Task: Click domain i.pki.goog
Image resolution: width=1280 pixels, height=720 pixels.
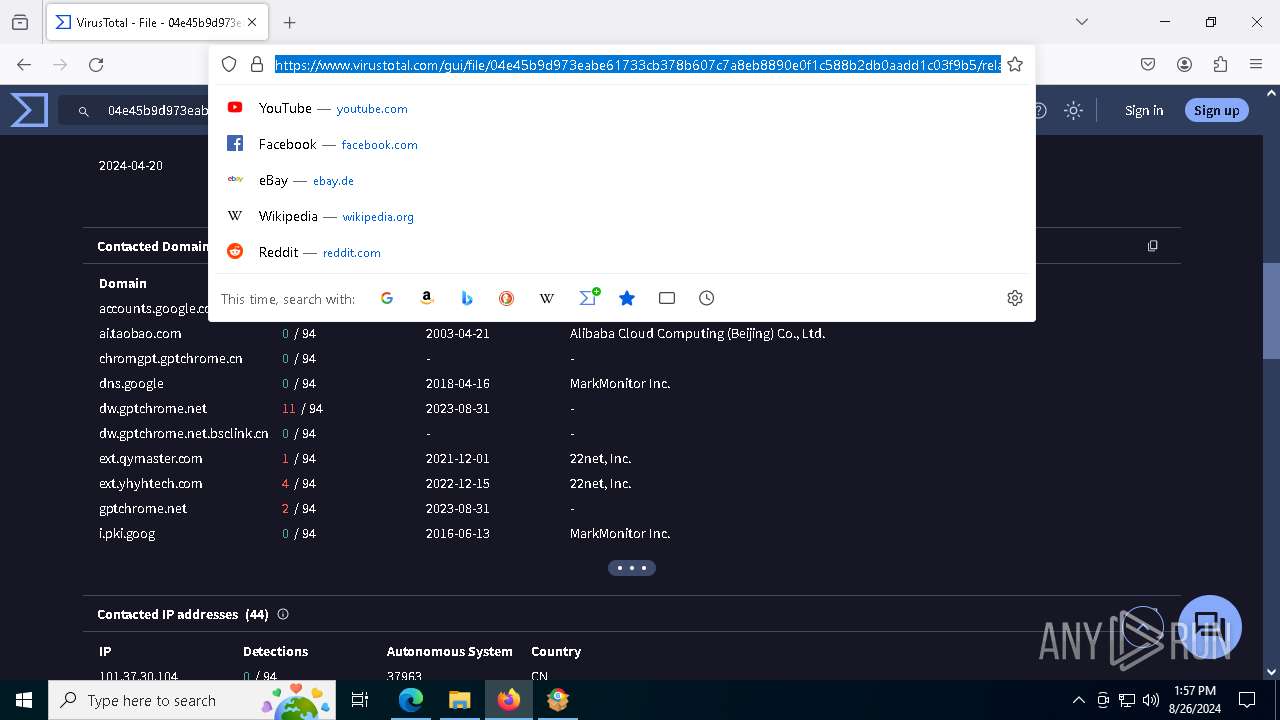Action: coord(127,533)
